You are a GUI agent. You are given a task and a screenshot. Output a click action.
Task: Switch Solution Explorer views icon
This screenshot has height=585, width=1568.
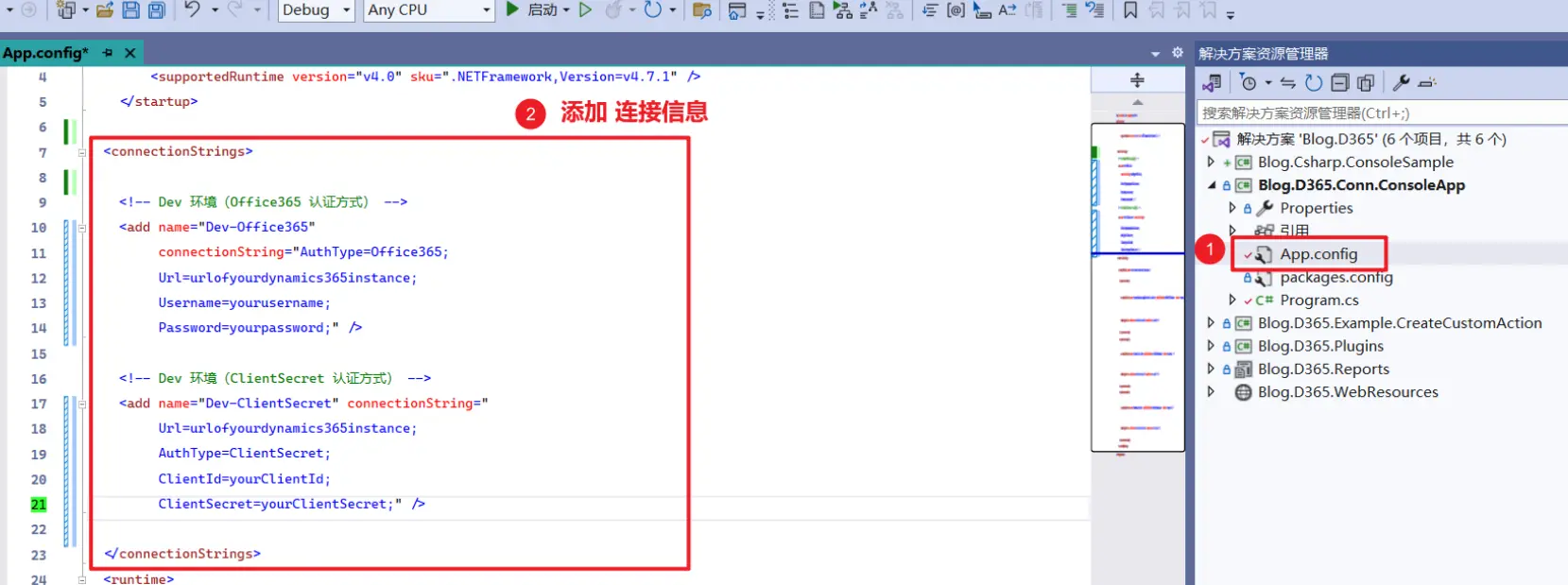(x=1212, y=83)
